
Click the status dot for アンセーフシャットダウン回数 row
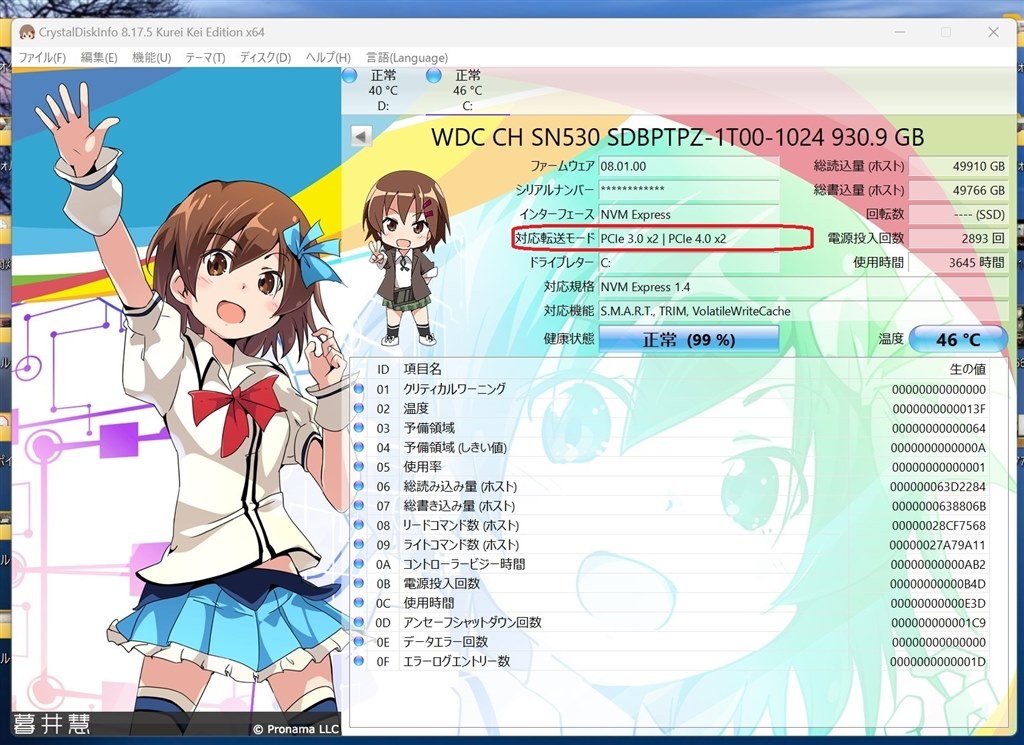[x=359, y=622]
